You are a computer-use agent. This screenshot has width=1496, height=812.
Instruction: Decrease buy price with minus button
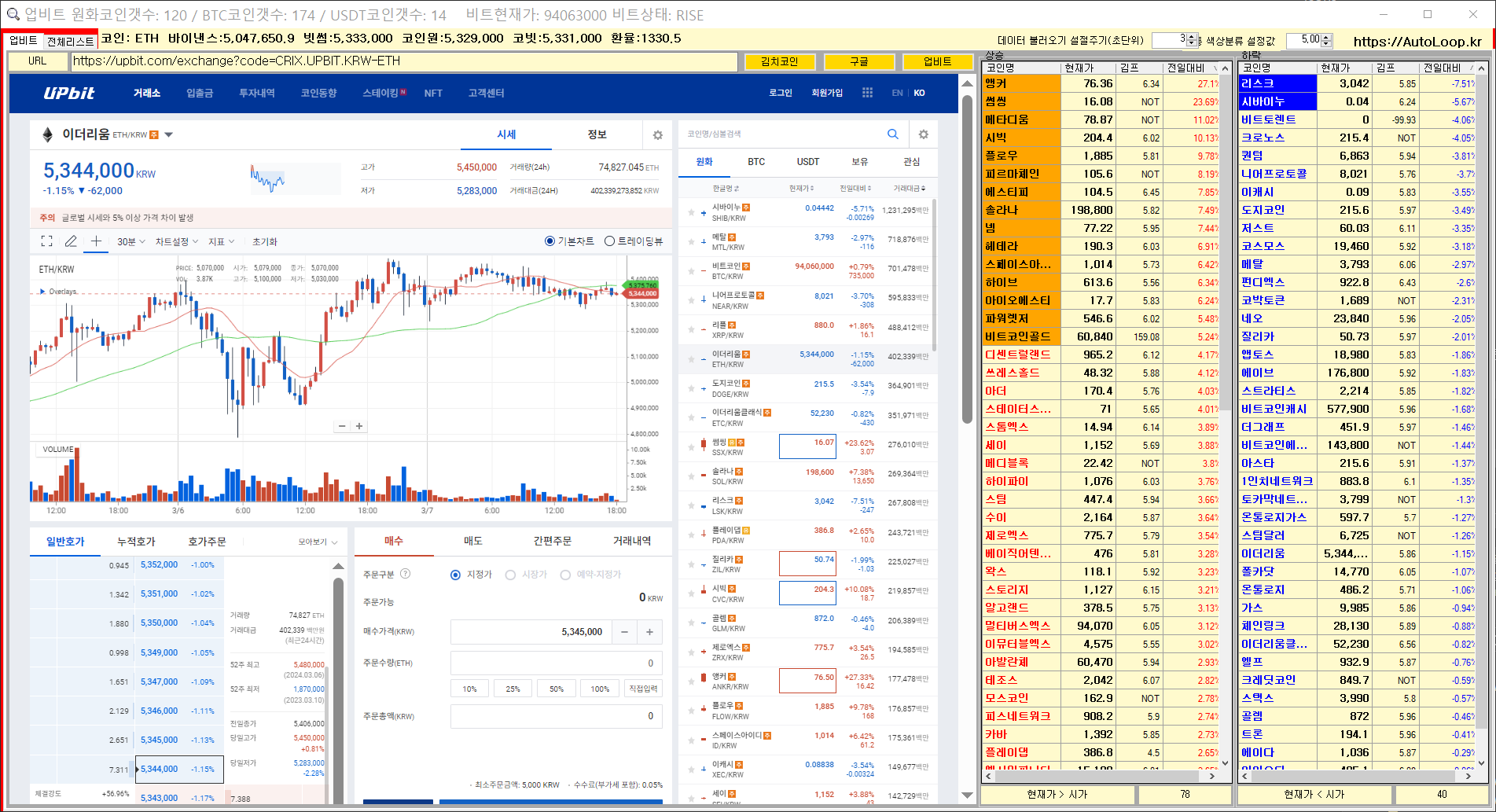point(624,632)
